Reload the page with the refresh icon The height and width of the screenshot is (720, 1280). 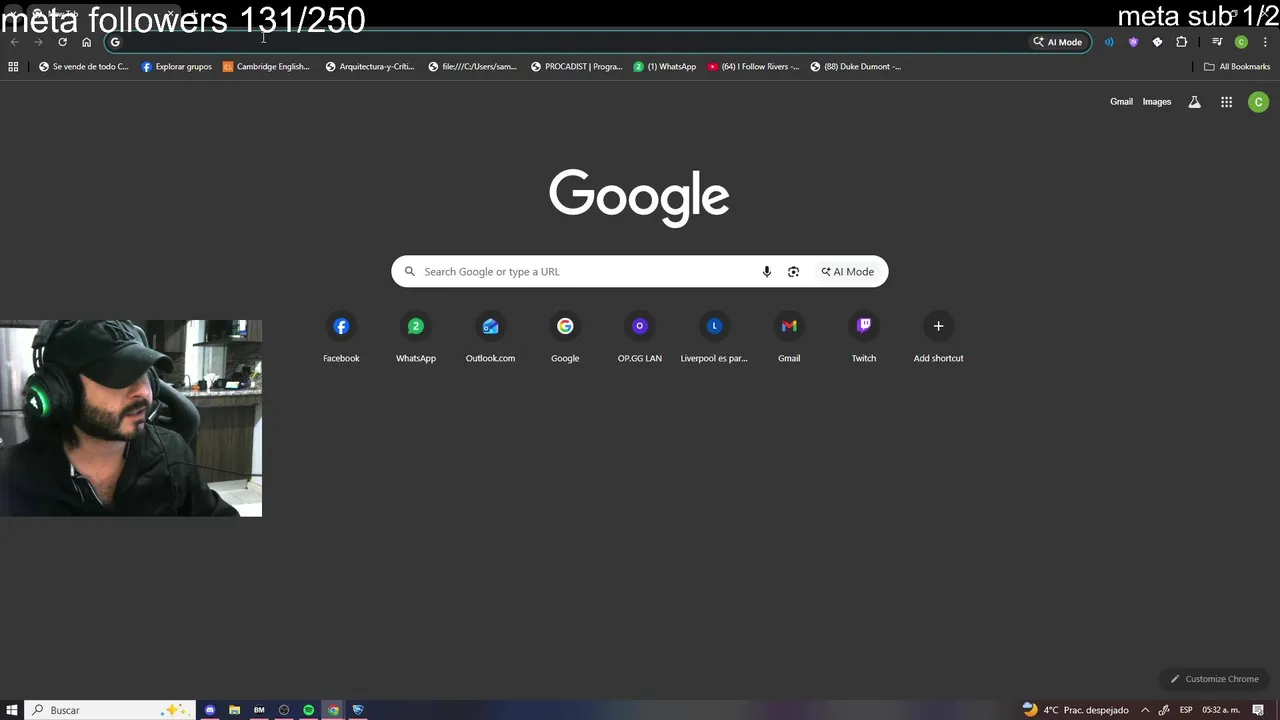point(62,42)
